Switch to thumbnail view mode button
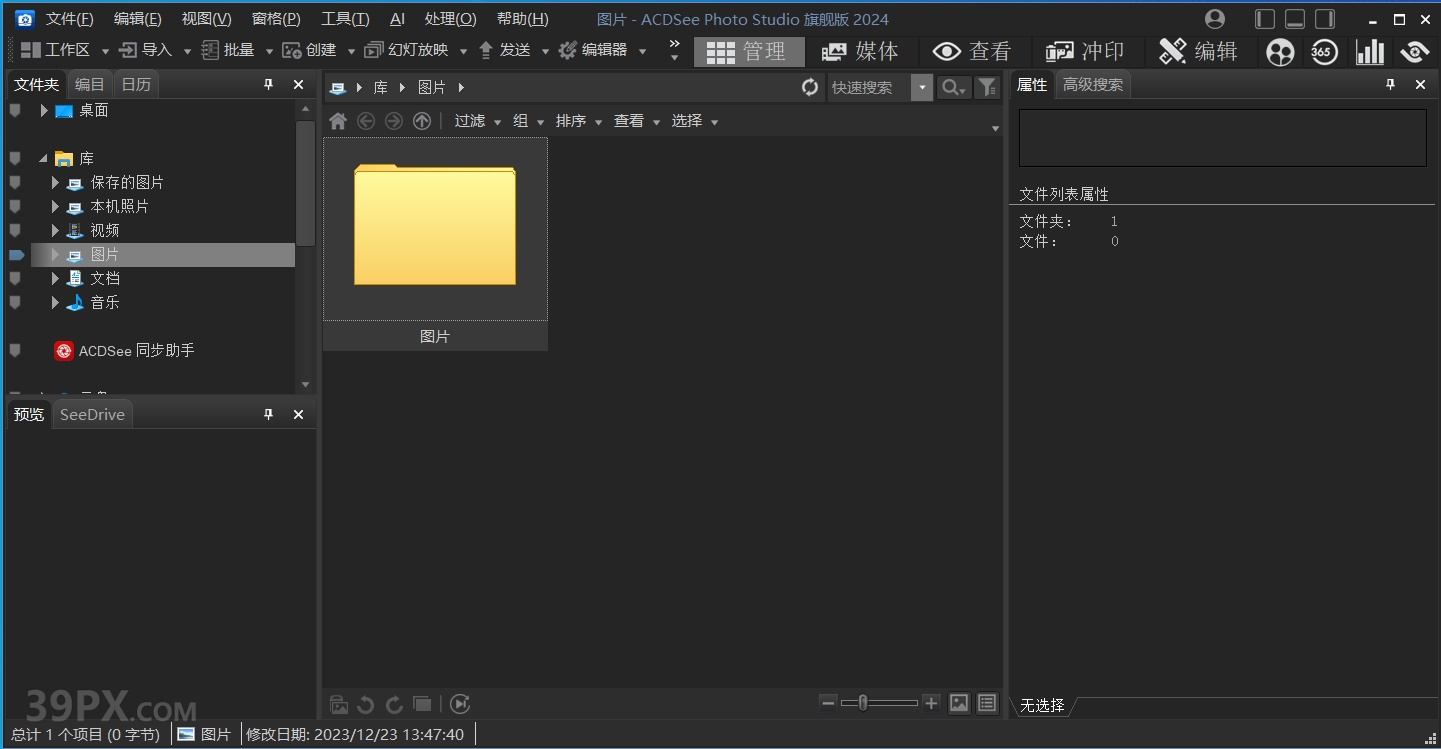This screenshot has height=749, width=1441. click(x=959, y=703)
